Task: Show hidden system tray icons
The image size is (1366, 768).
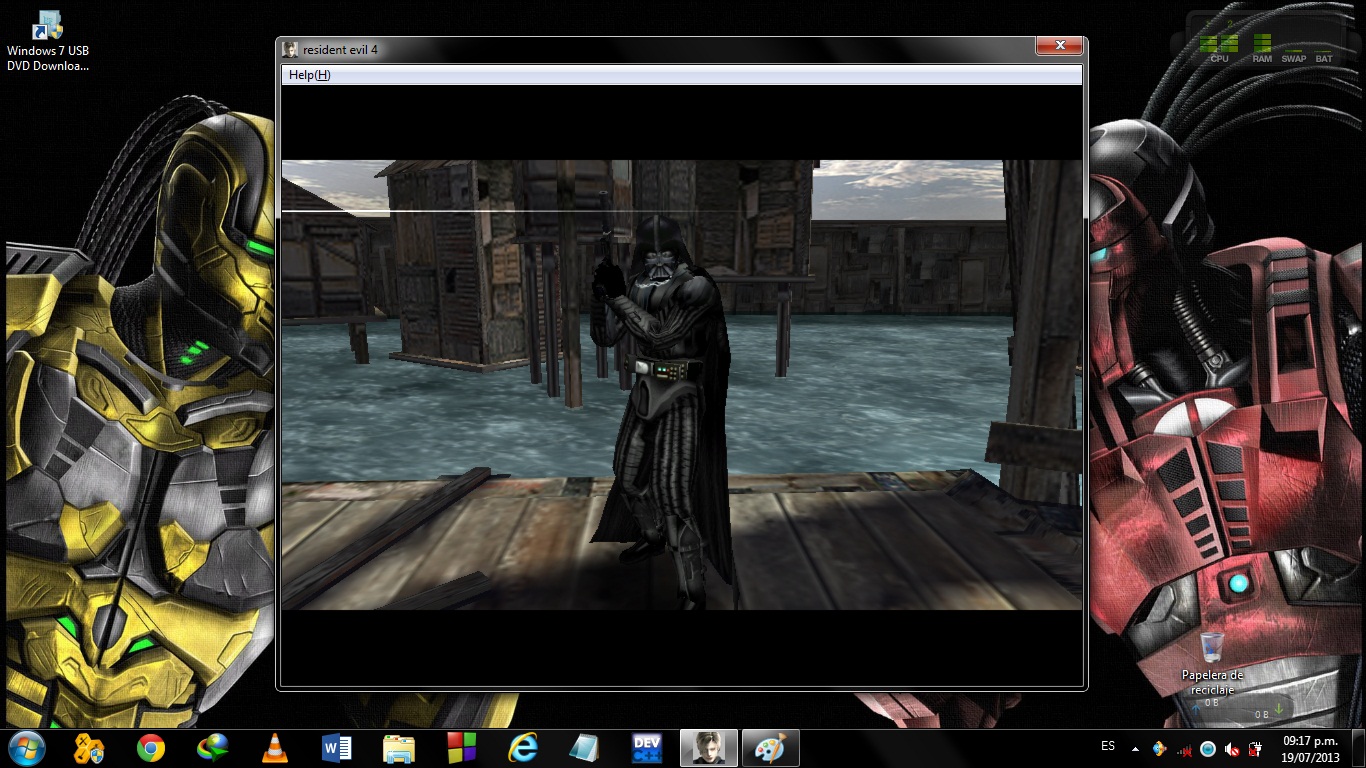Action: pos(1135,748)
